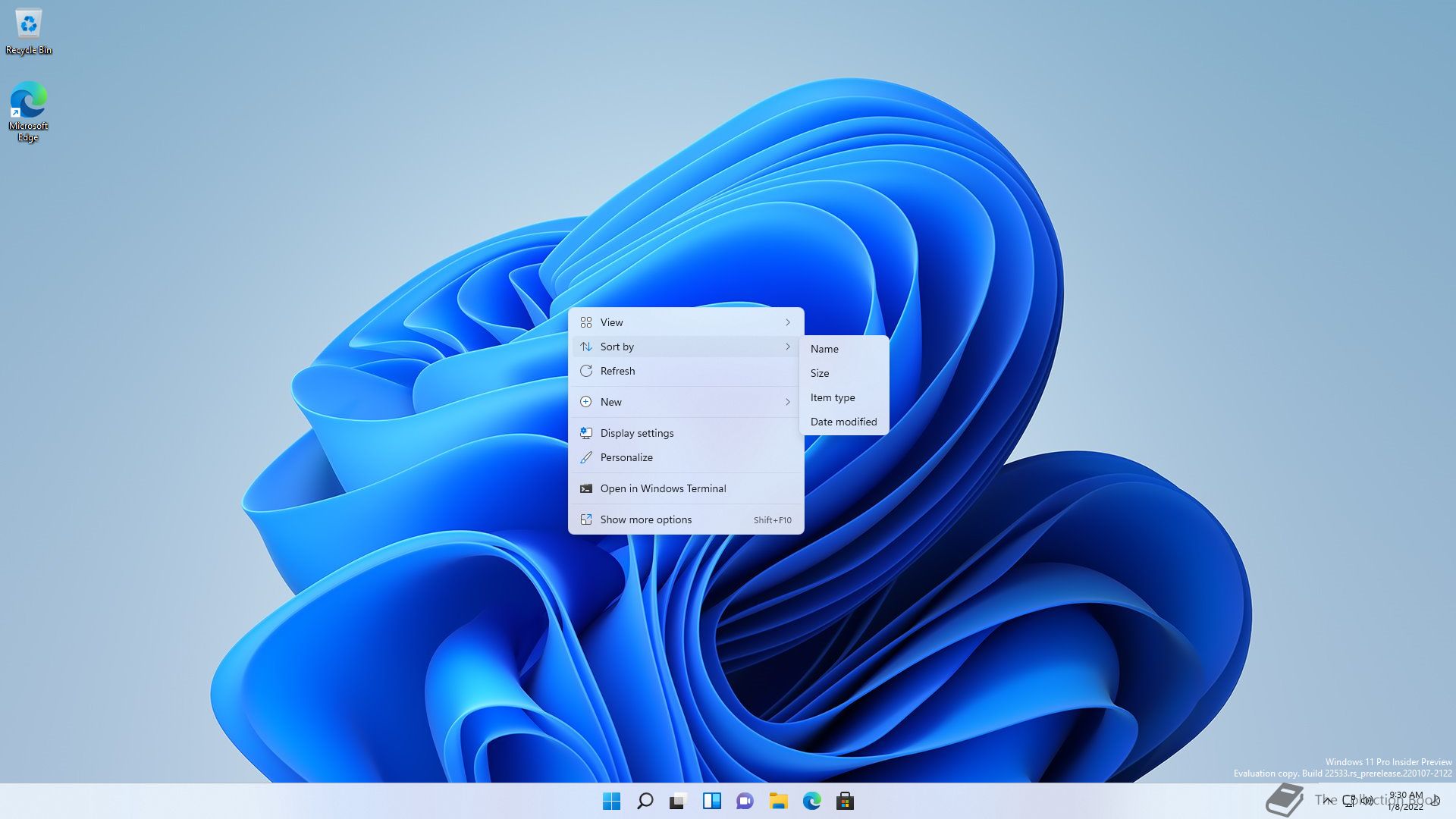Open File Explorer from taskbar
Image resolution: width=1456 pixels, height=819 pixels.
[778, 801]
